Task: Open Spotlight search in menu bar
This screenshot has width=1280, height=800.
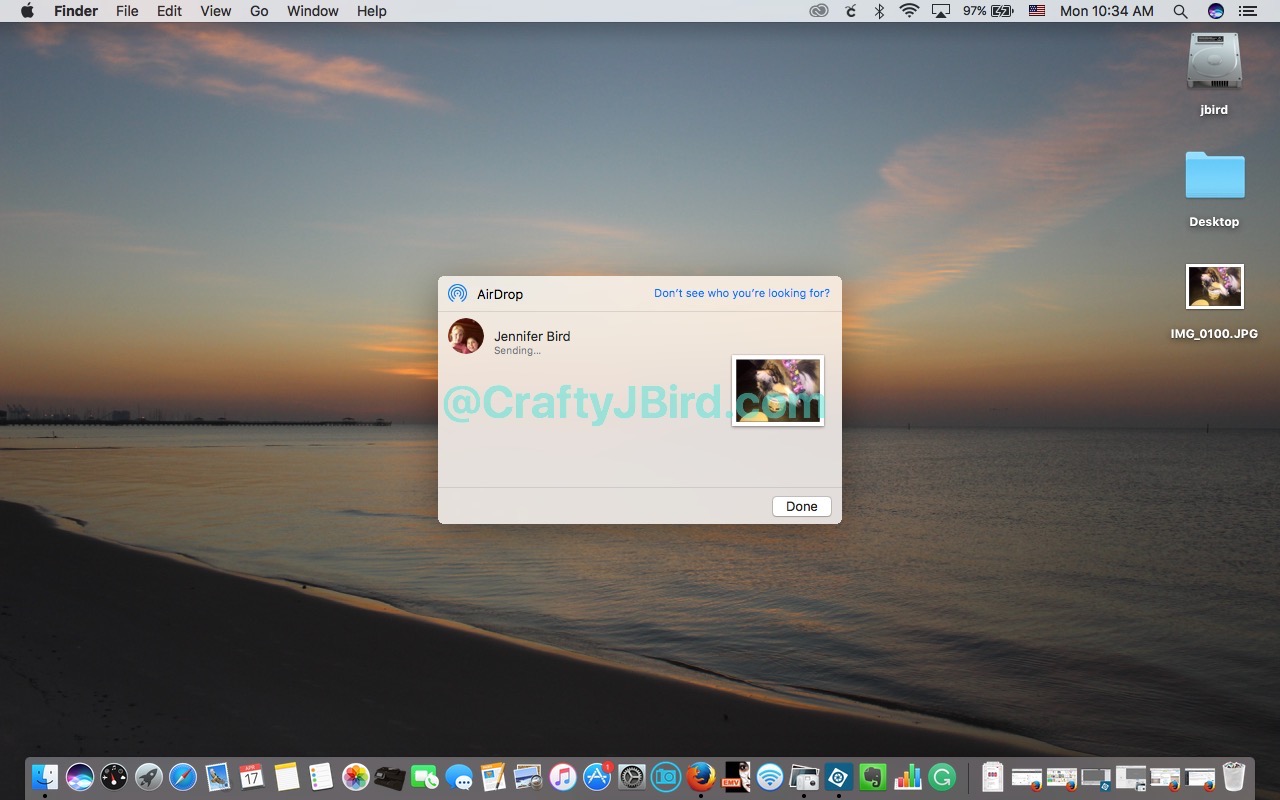Action: (x=1180, y=11)
